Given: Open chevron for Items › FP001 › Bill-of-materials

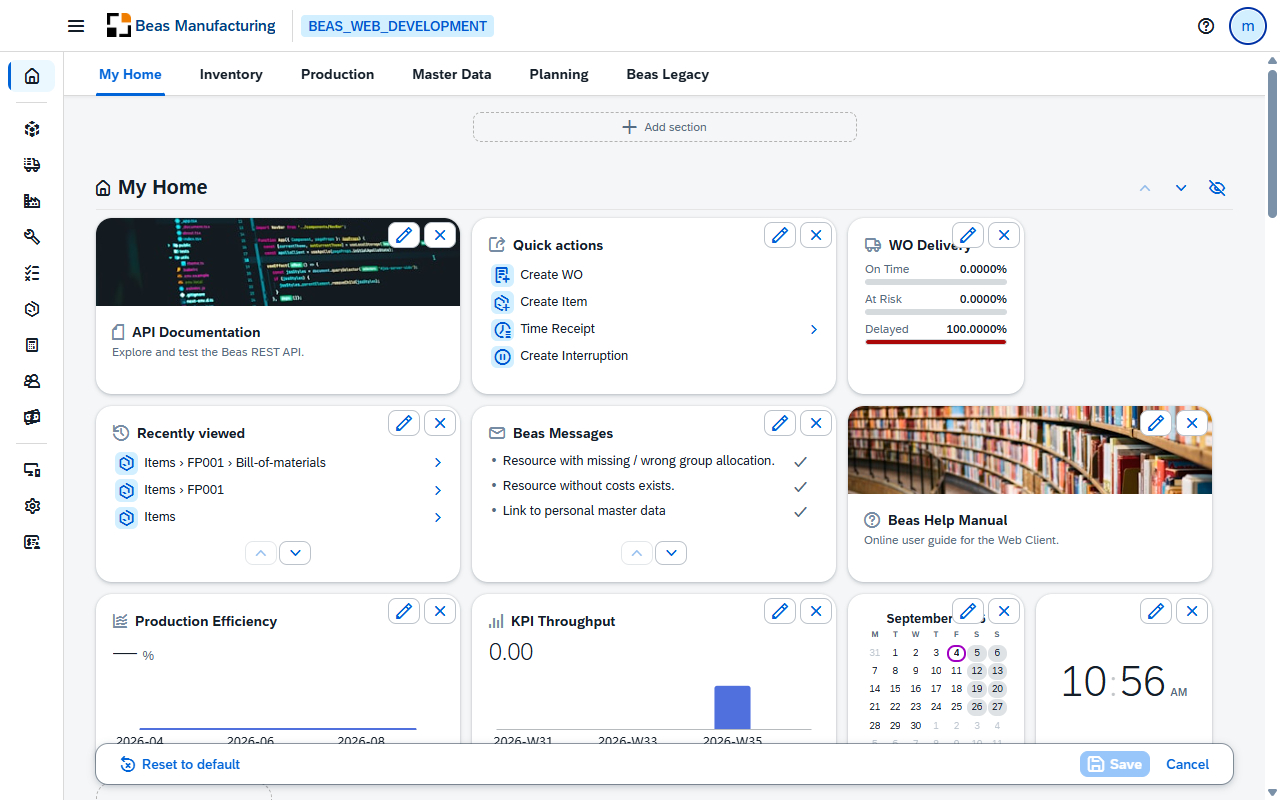Looking at the screenshot, I should point(438,463).
